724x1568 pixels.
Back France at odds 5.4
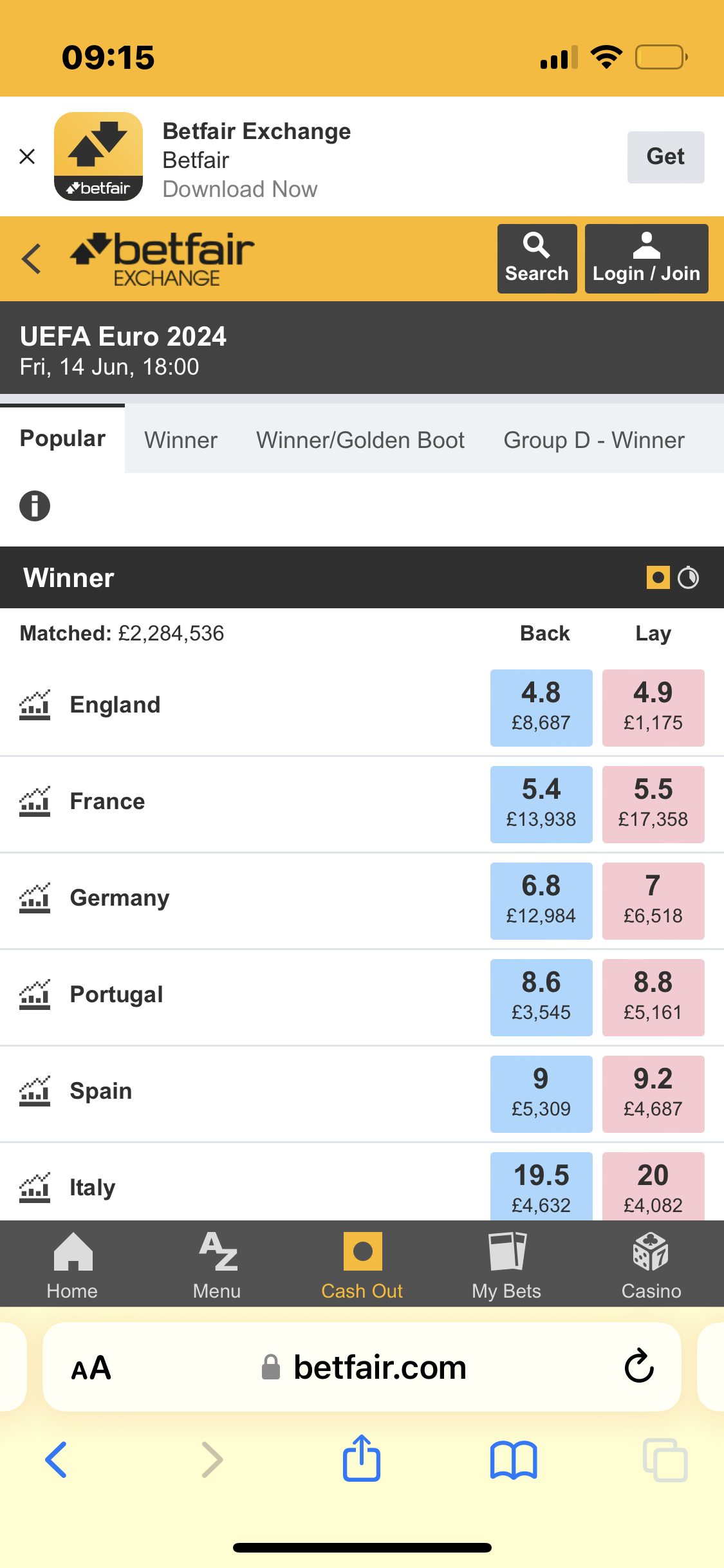541,805
